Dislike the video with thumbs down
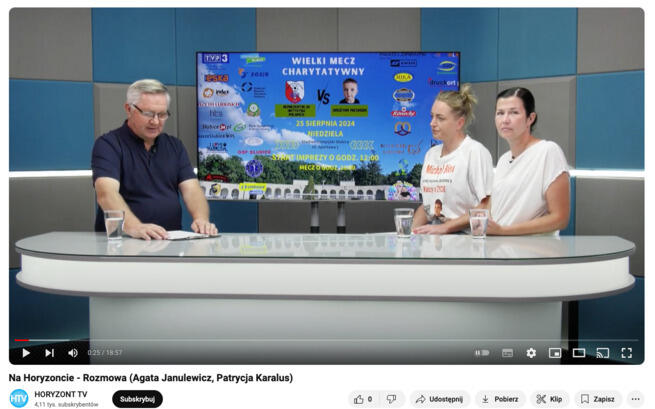Image resolution: width=655 pixels, height=409 pixels. [392, 399]
